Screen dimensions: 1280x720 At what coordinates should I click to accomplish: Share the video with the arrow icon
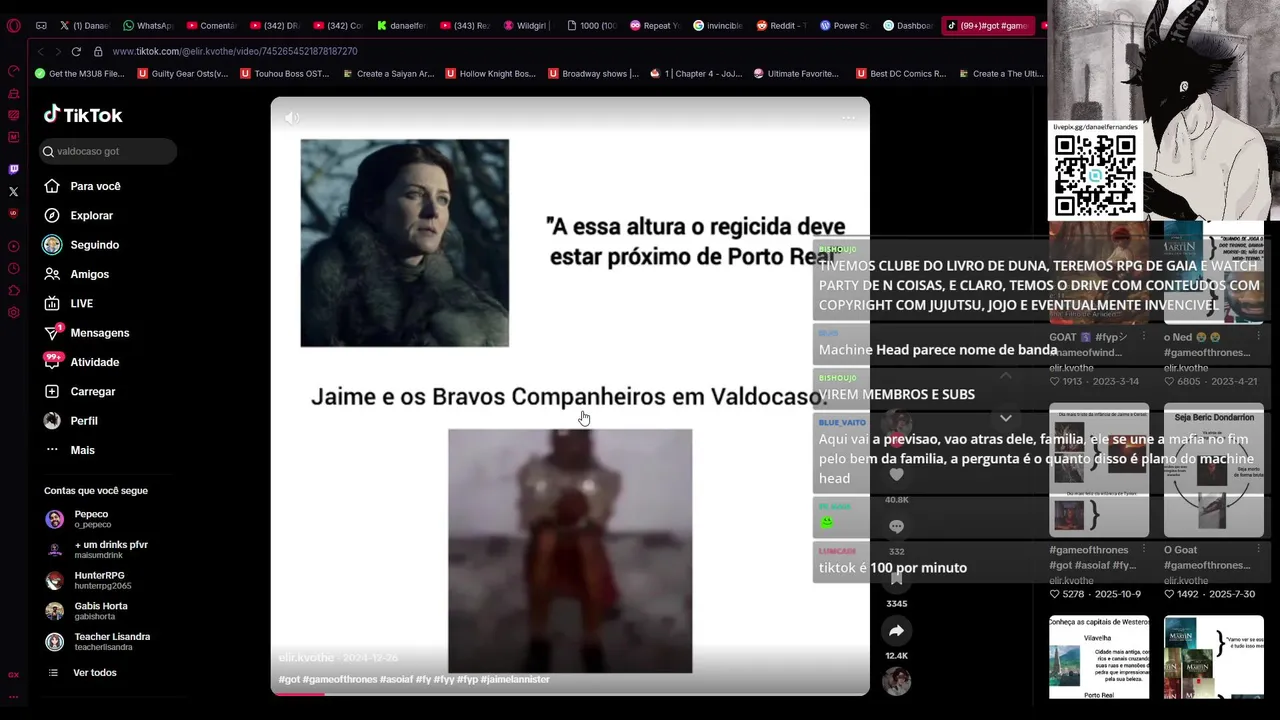coord(897,631)
